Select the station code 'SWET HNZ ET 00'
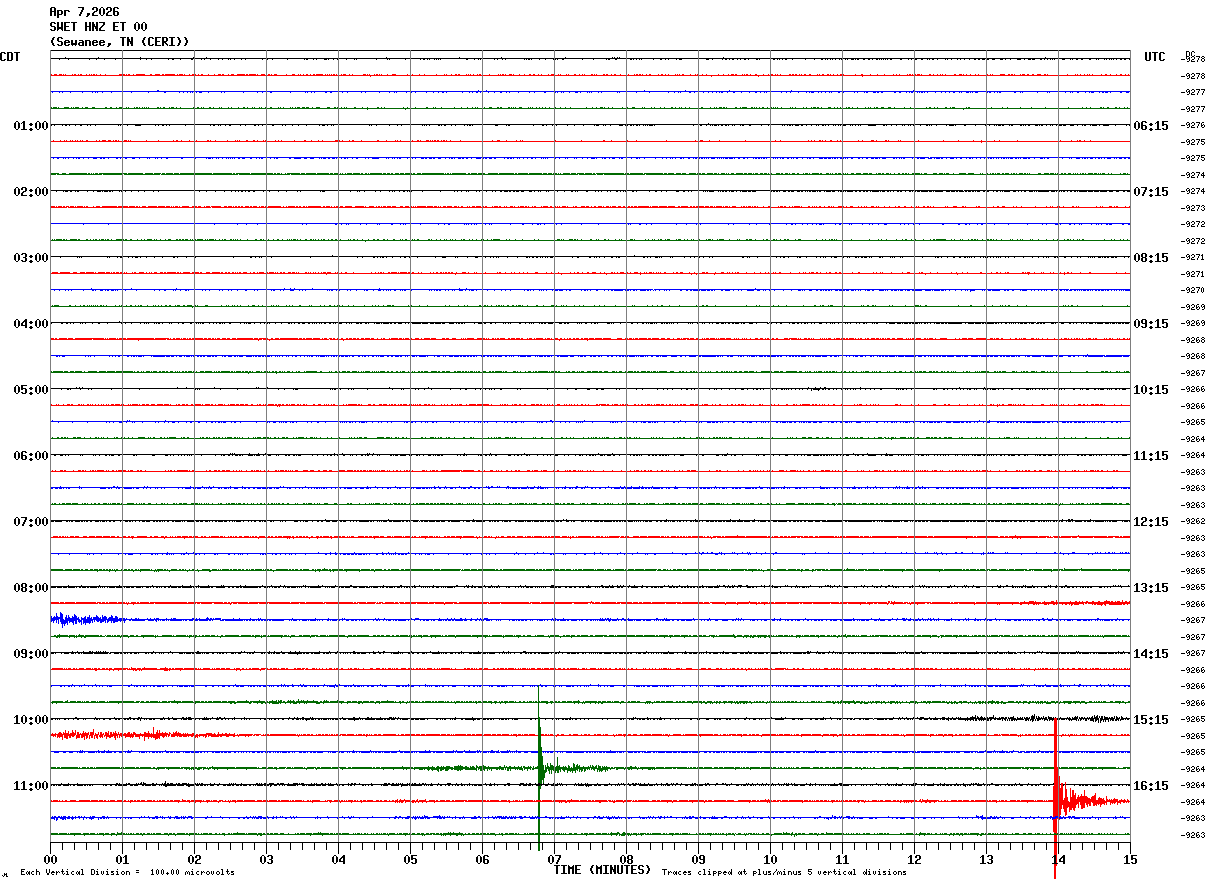This screenshot has height=886, width=1210. 98,27
